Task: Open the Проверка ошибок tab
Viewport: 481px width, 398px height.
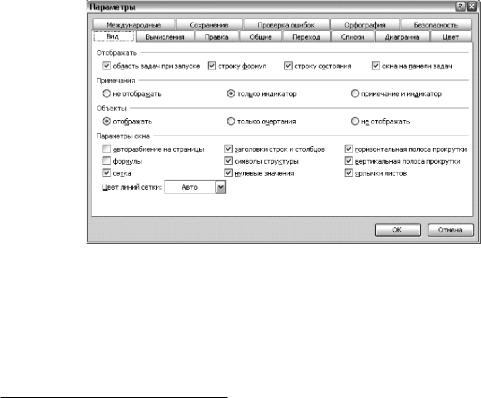Action: coord(286,25)
